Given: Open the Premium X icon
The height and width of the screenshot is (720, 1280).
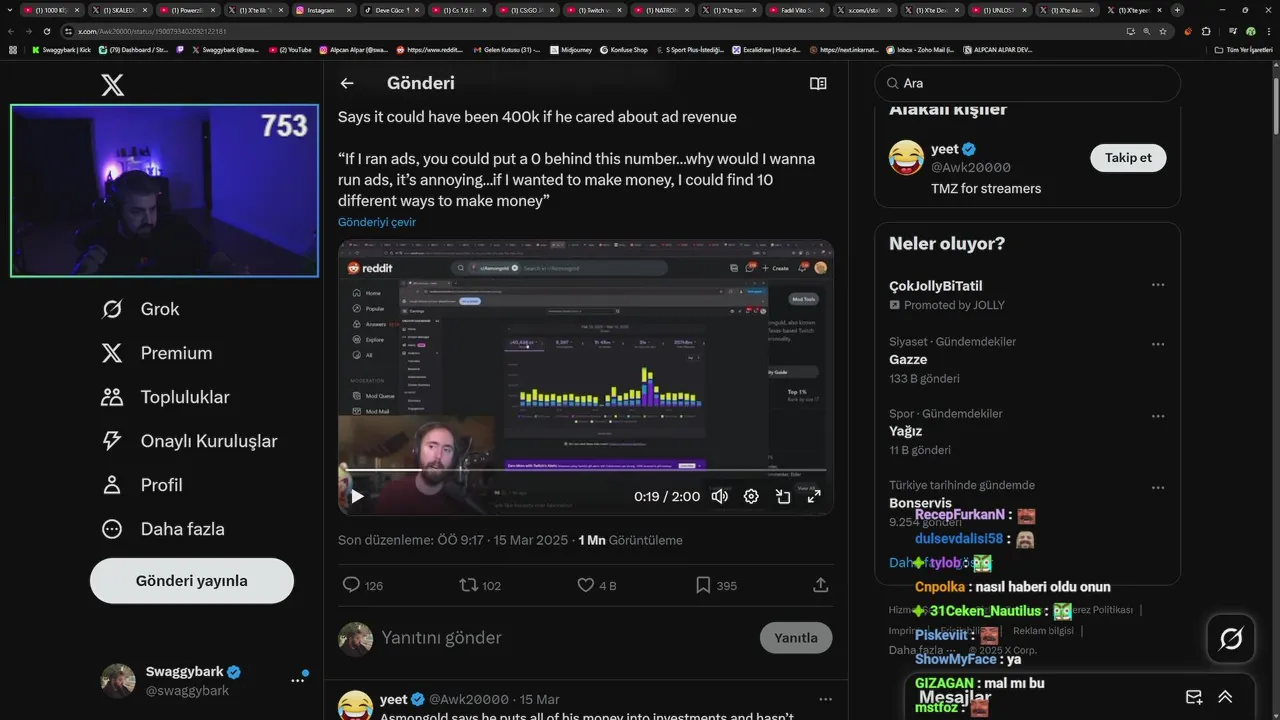Looking at the screenshot, I should point(112,353).
